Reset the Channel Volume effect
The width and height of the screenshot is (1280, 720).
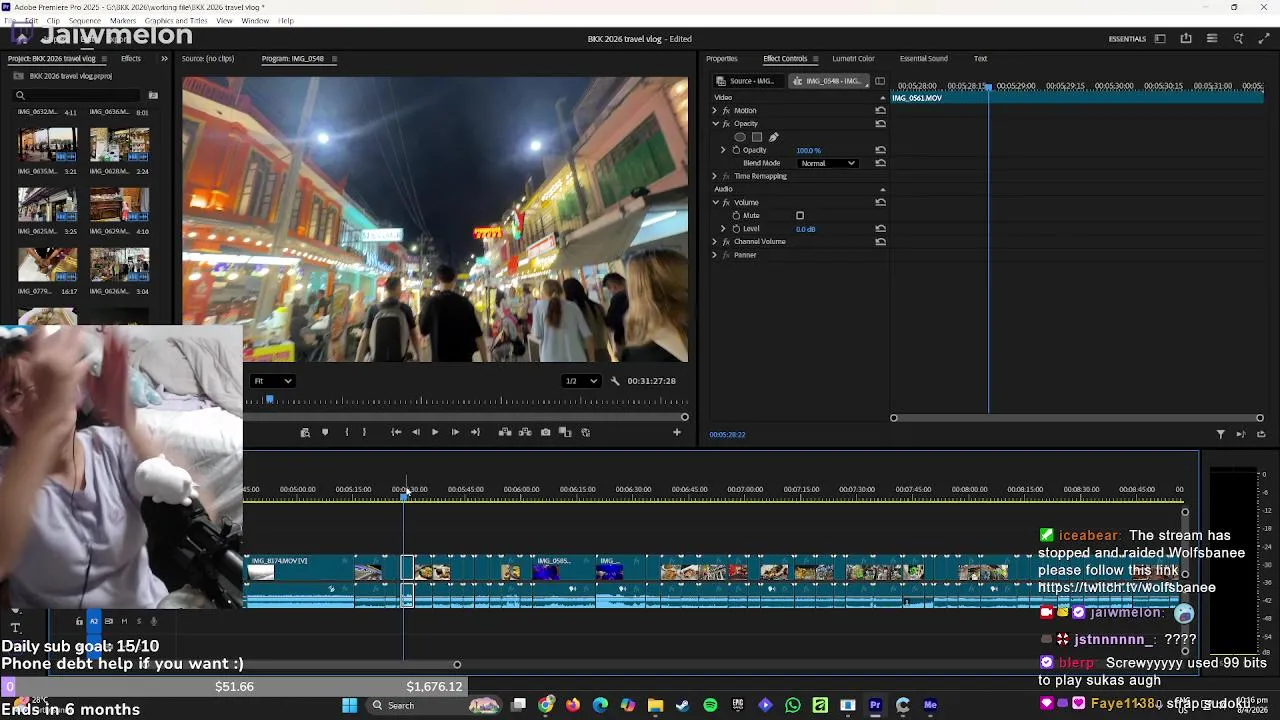[880, 241]
